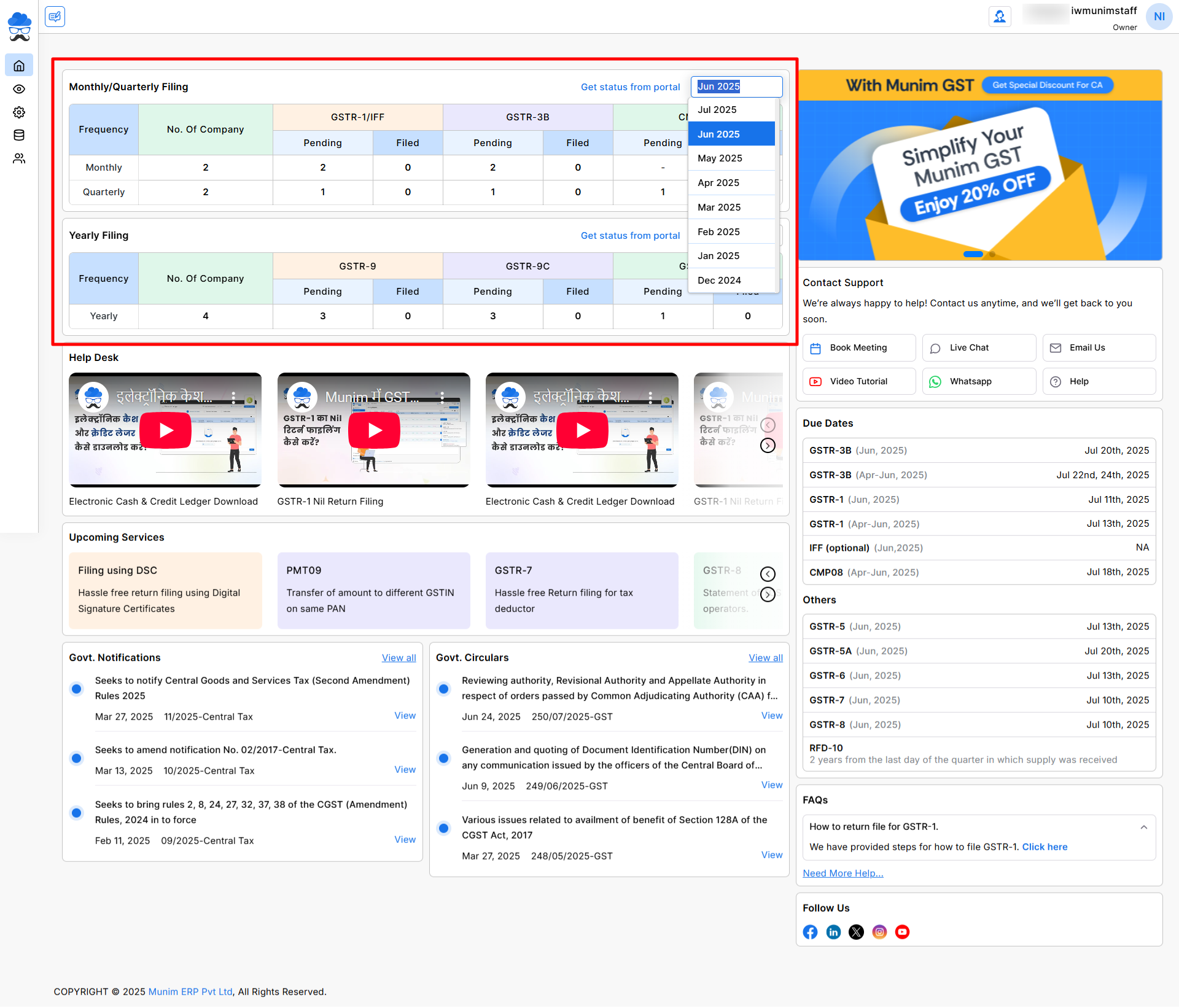
Task: Go to previous Help Desk video
Action: [x=768, y=425]
